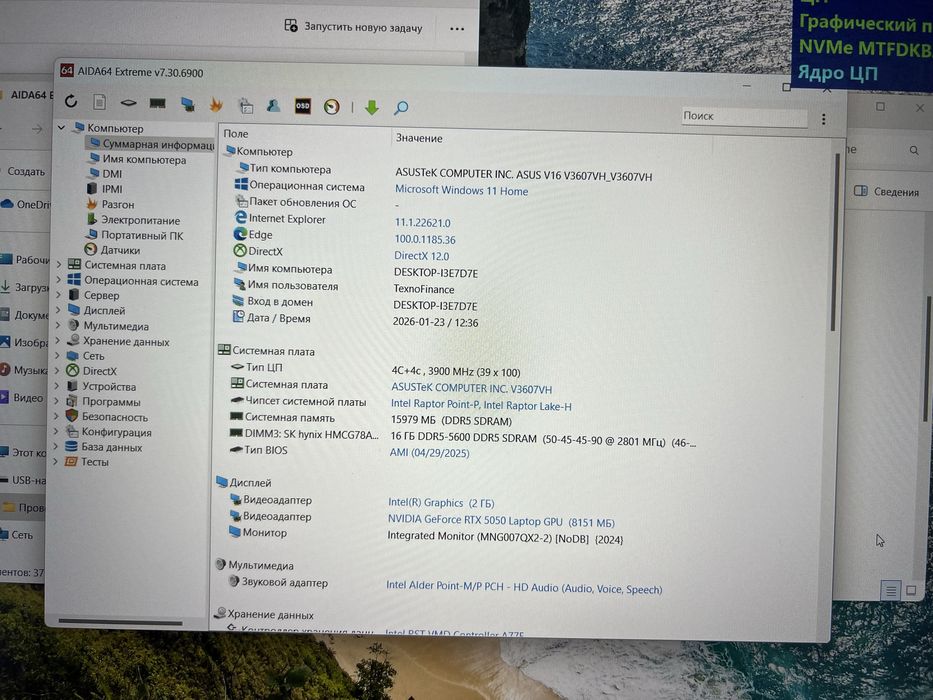Open the Intel Alder Point-M/P PCH HD Audio link
Screen dimensions: 933x700
(x=524, y=588)
